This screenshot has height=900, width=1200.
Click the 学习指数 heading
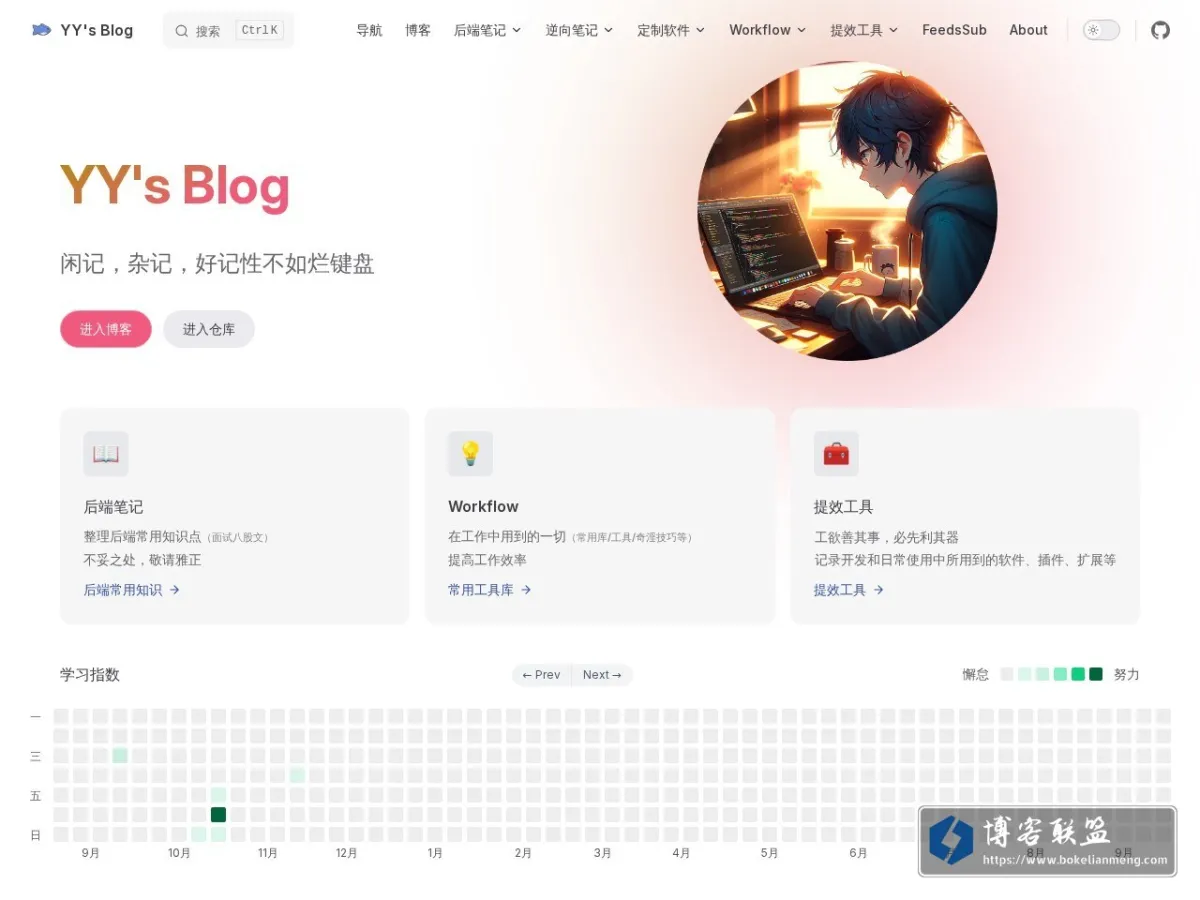(x=90, y=675)
